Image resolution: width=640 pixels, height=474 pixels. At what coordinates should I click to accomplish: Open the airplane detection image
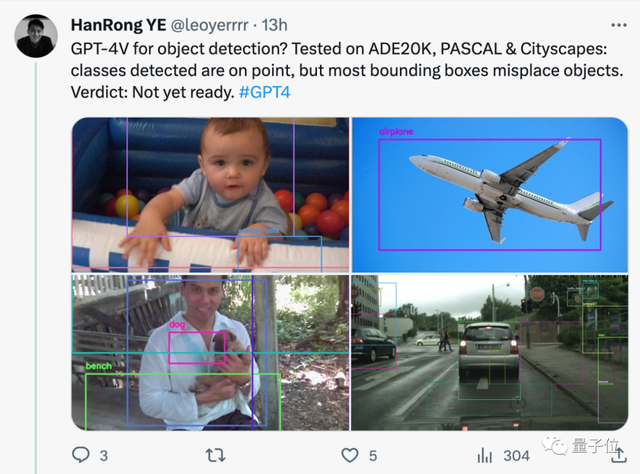(x=490, y=195)
